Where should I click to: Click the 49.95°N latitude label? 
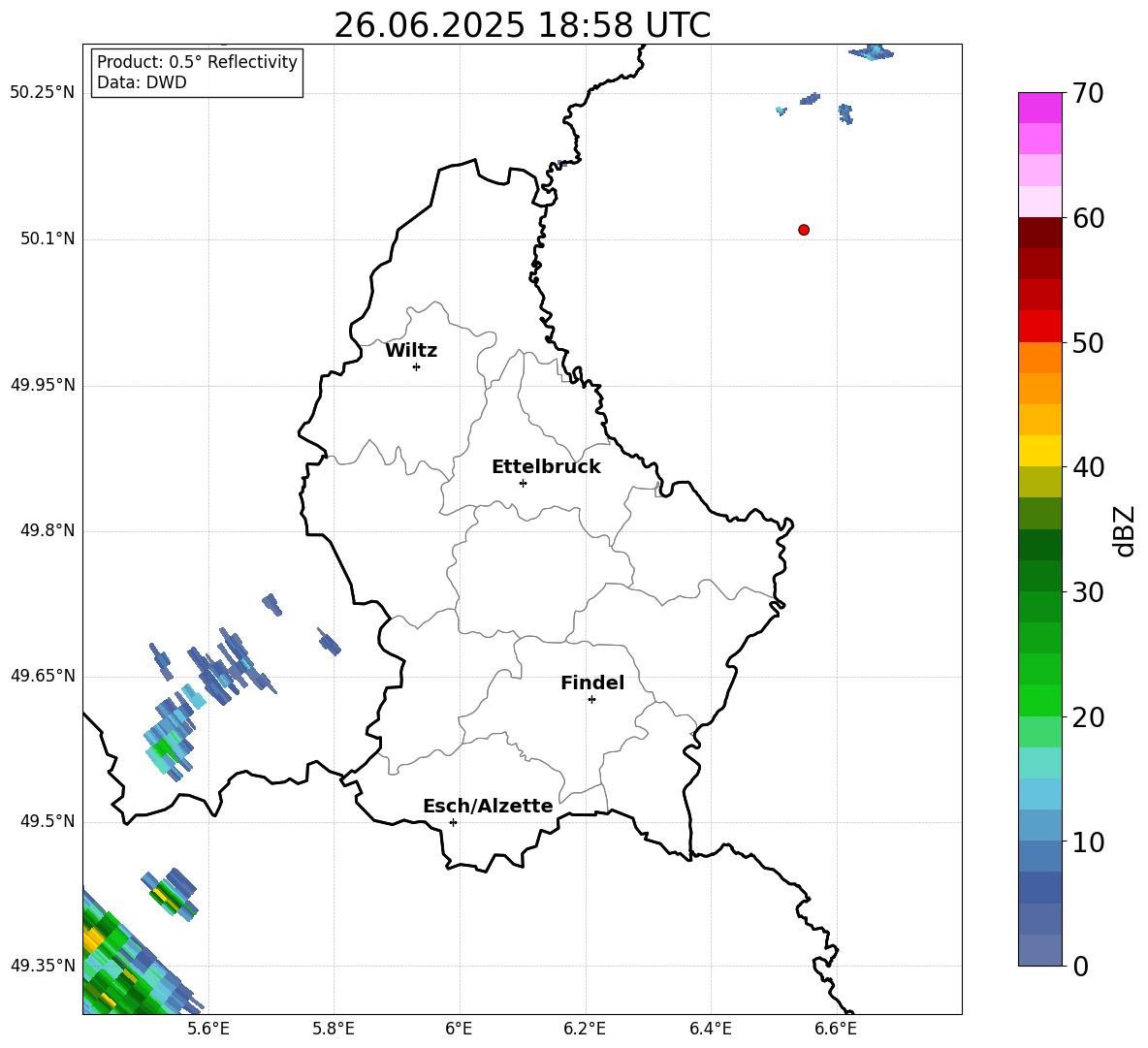(x=43, y=385)
